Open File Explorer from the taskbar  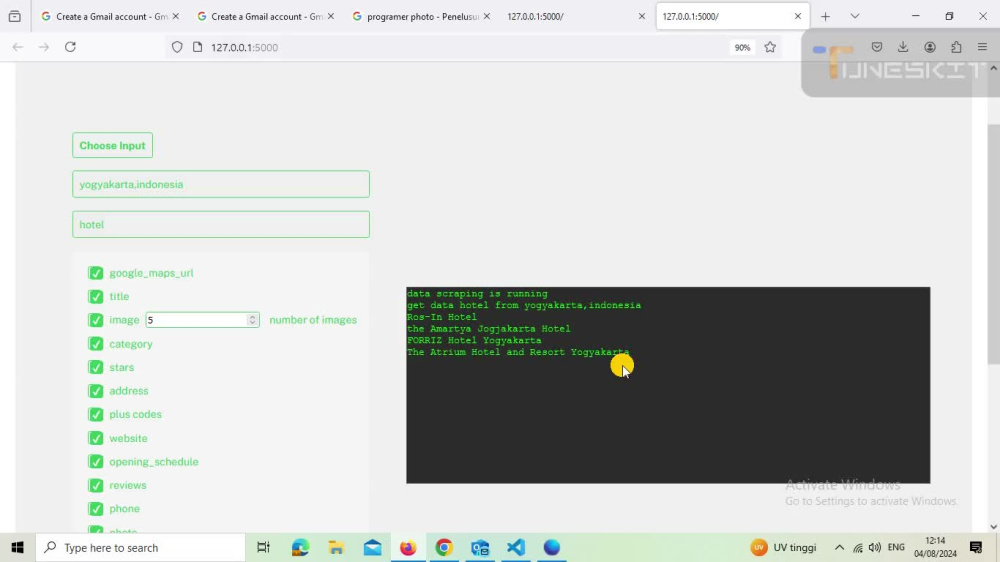click(336, 547)
